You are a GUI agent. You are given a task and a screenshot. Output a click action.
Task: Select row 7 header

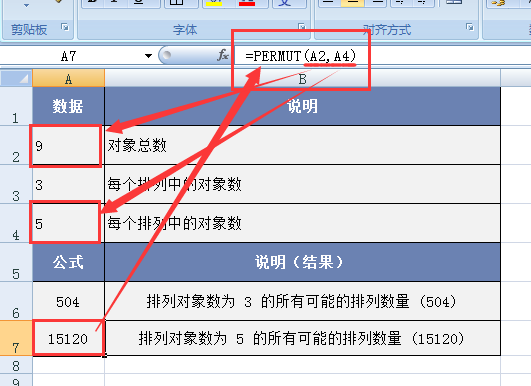[16, 338]
